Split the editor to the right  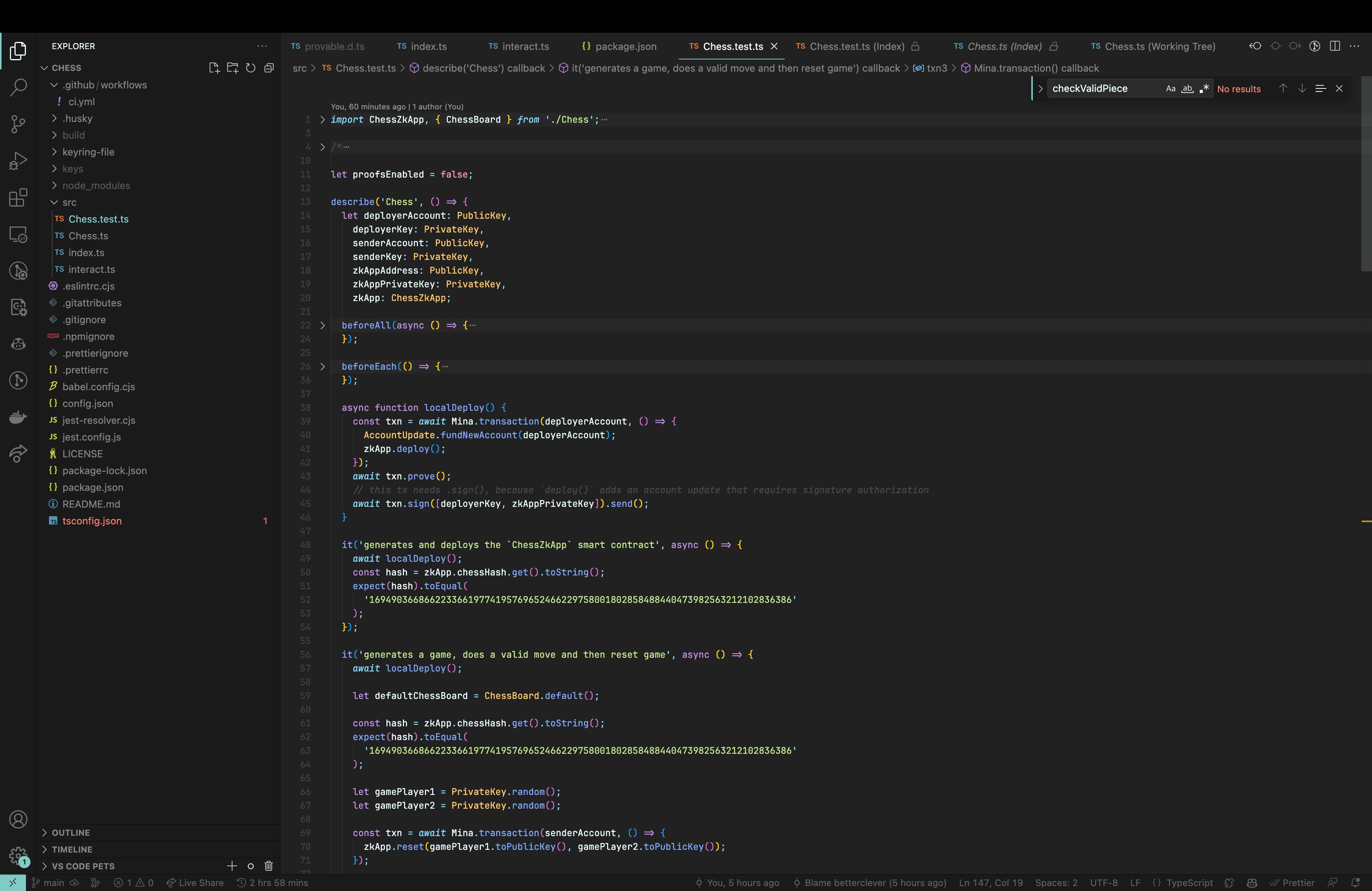click(1335, 46)
